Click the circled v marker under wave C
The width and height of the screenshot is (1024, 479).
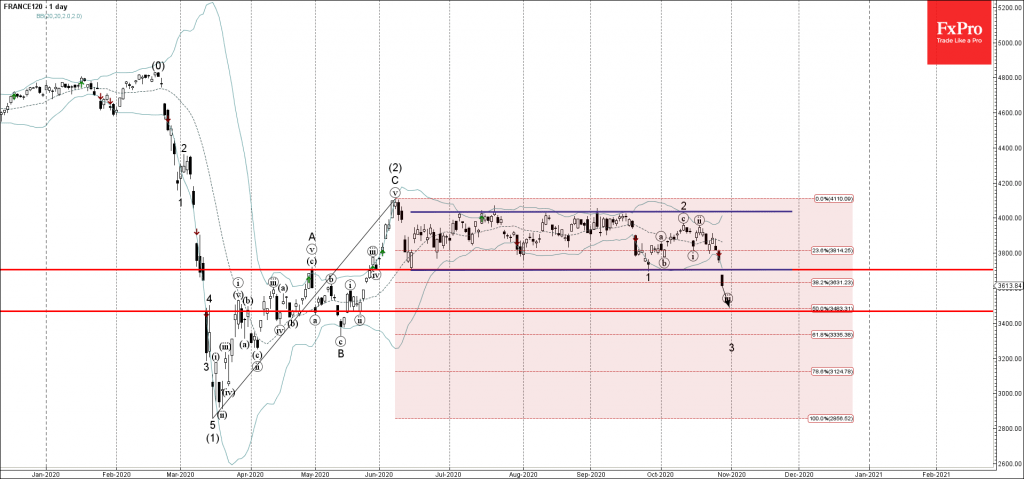pyautogui.click(x=394, y=191)
